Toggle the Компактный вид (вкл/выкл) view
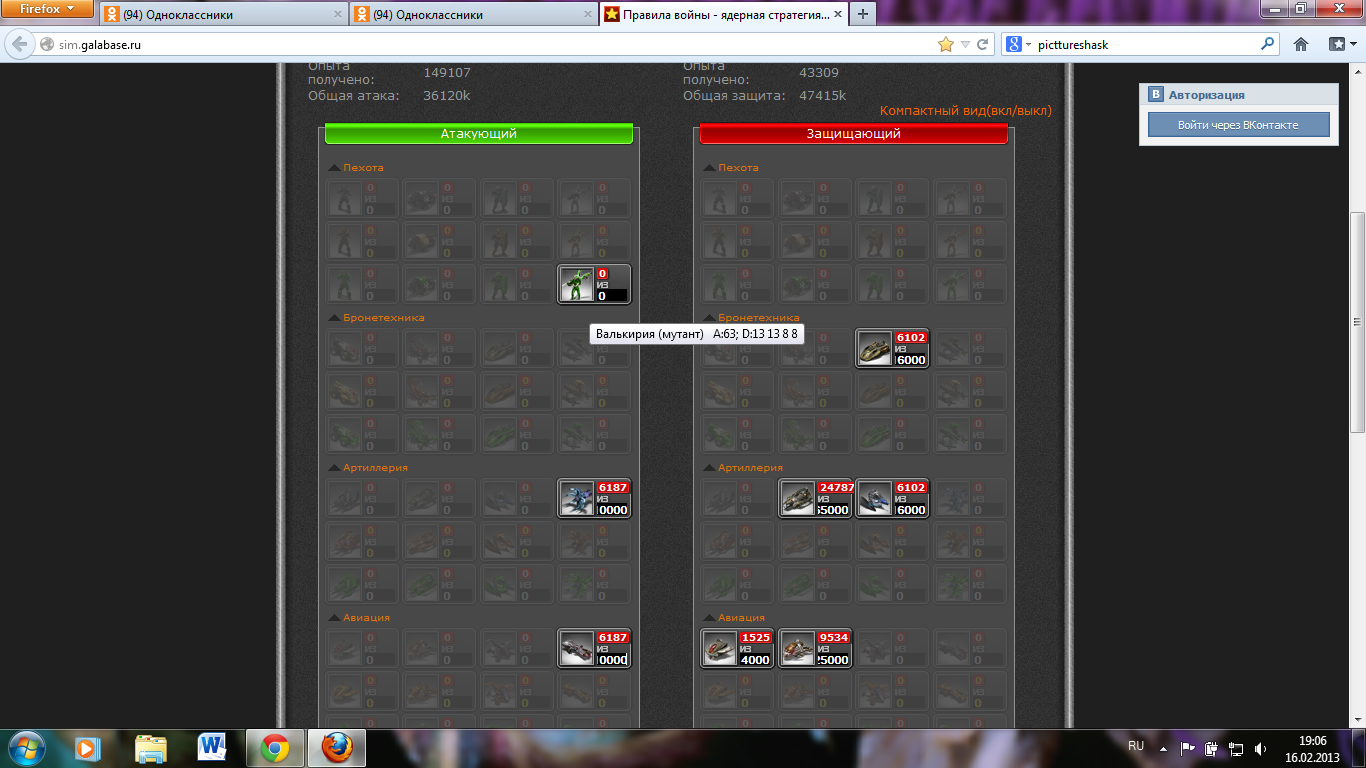The image size is (1366, 768). click(x=966, y=111)
